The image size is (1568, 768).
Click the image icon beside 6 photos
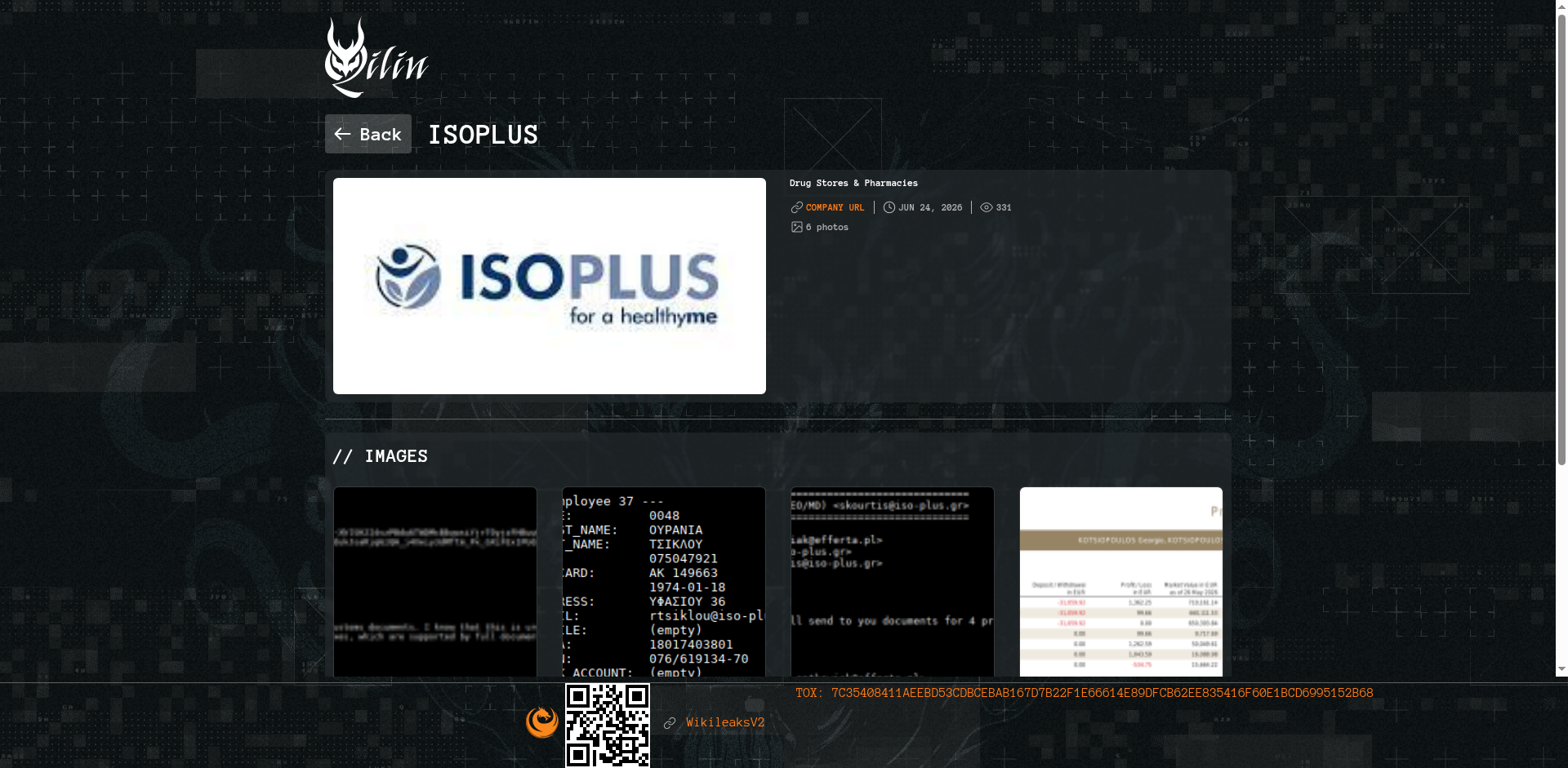(797, 227)
